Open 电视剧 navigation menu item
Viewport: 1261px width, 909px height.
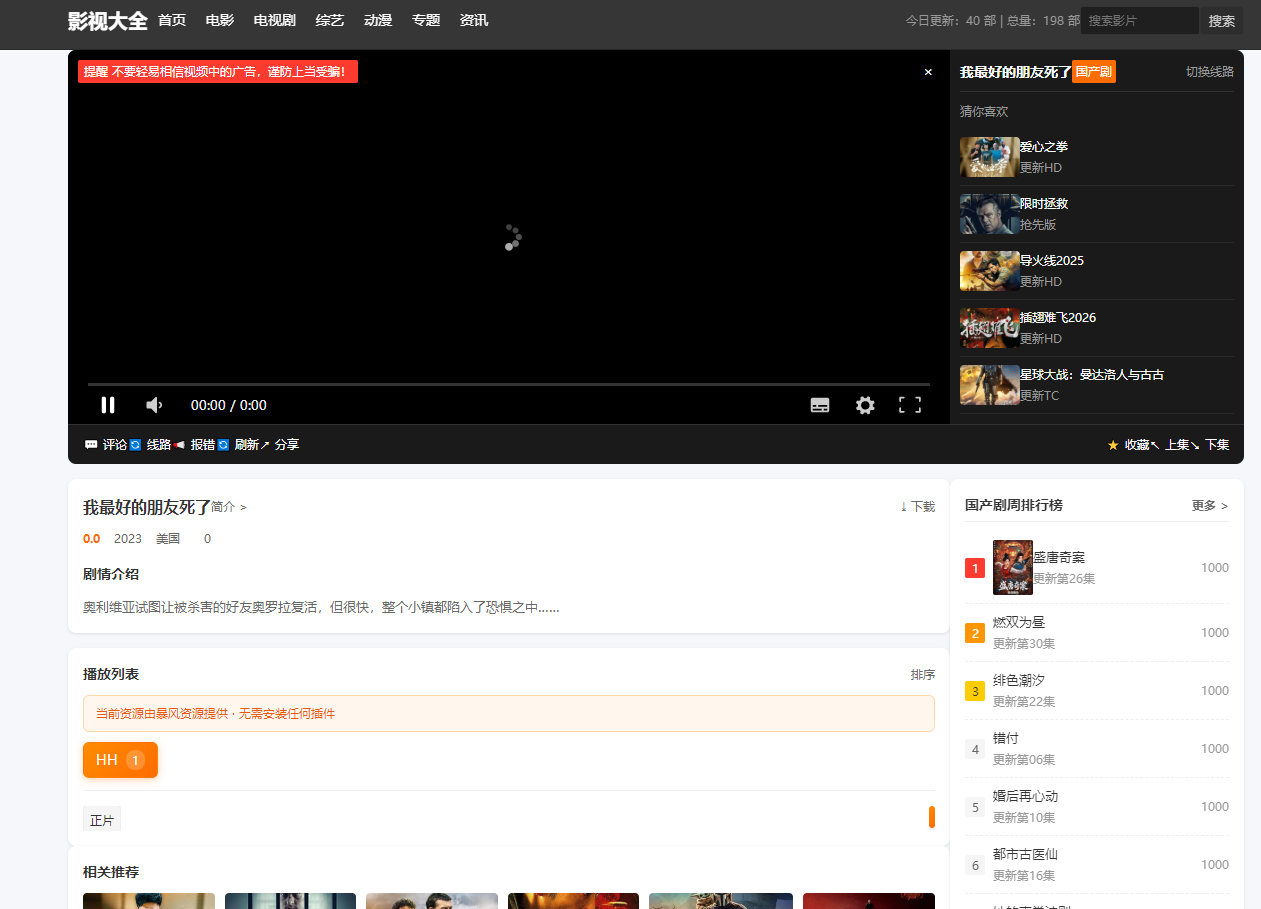tap(274, 20)
